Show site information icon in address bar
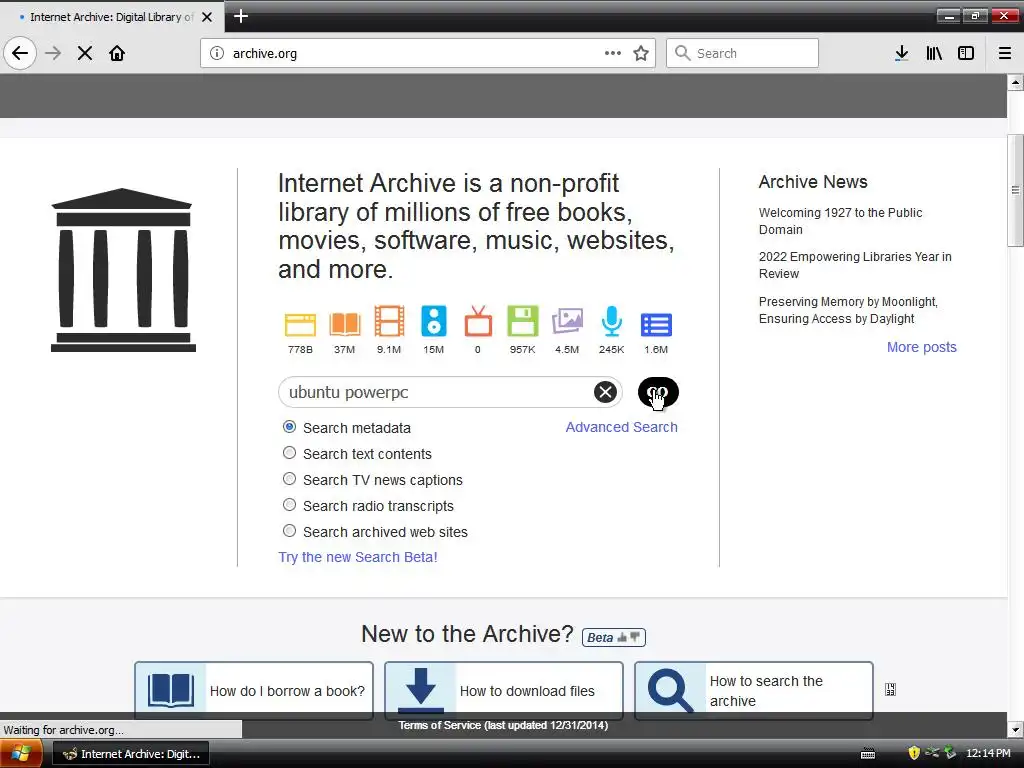The height and width of the screenshot is (768, 1024). tap(217, 53)
